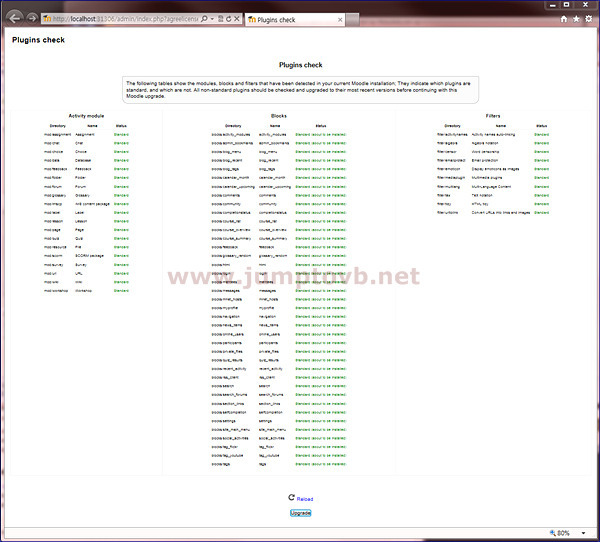
Task: Click 'Display emoticons as images' filter
Action: [x=496, y=169]
